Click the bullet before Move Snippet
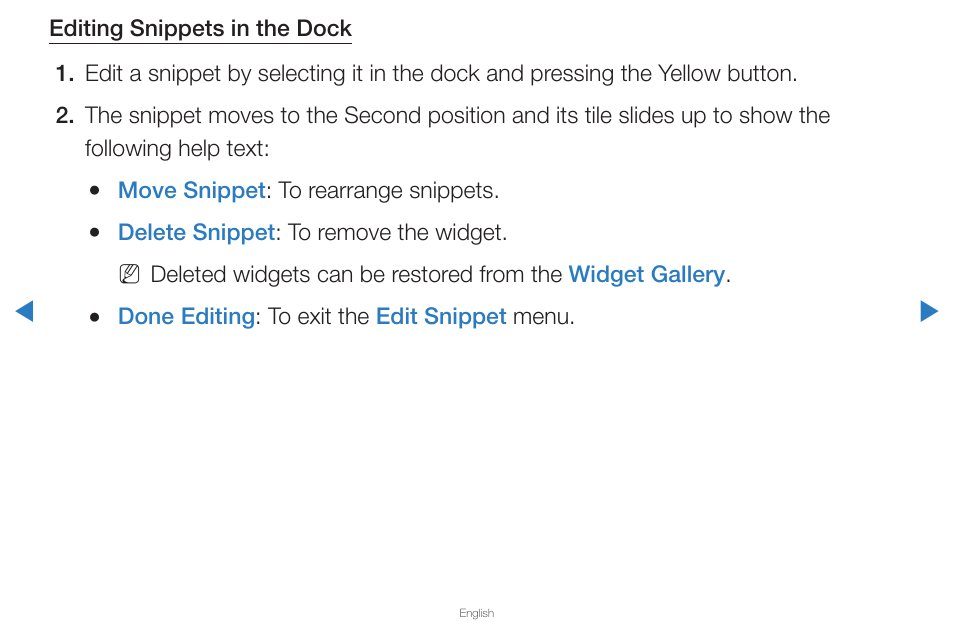This screenshot has width=954, height=624. click(x=94, y=190)
